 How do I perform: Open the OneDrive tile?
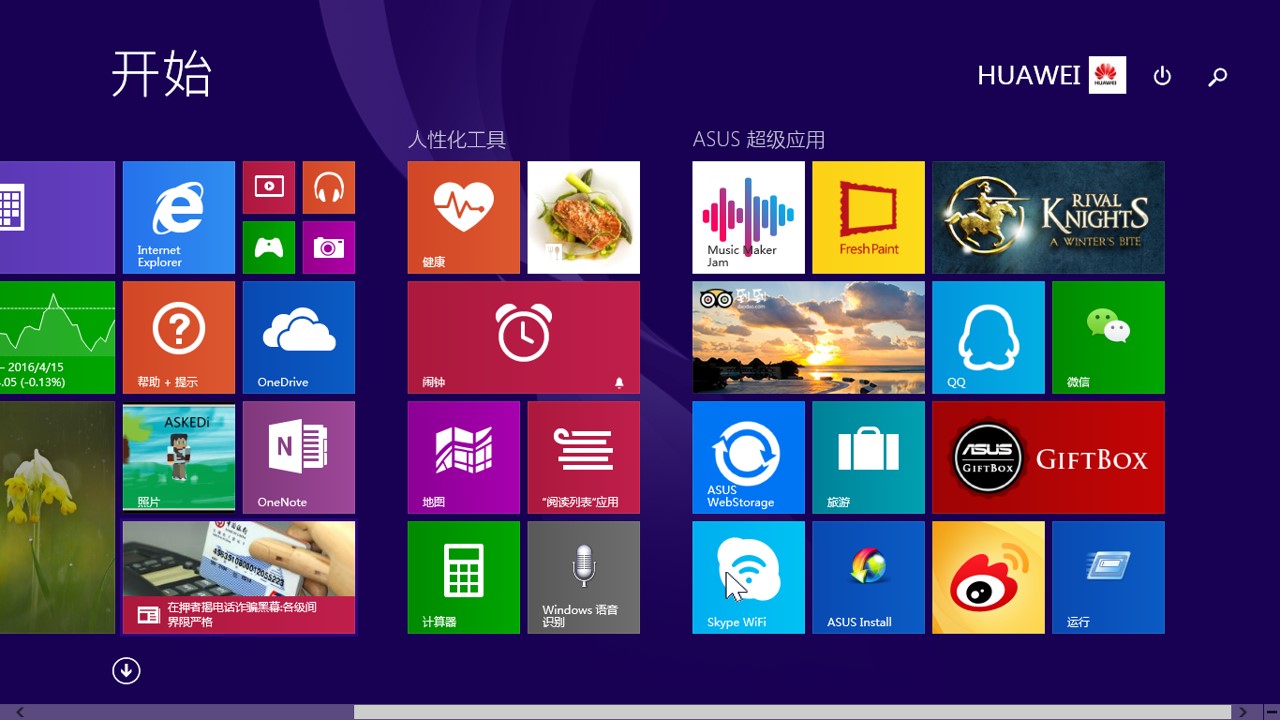pos(299,337)
